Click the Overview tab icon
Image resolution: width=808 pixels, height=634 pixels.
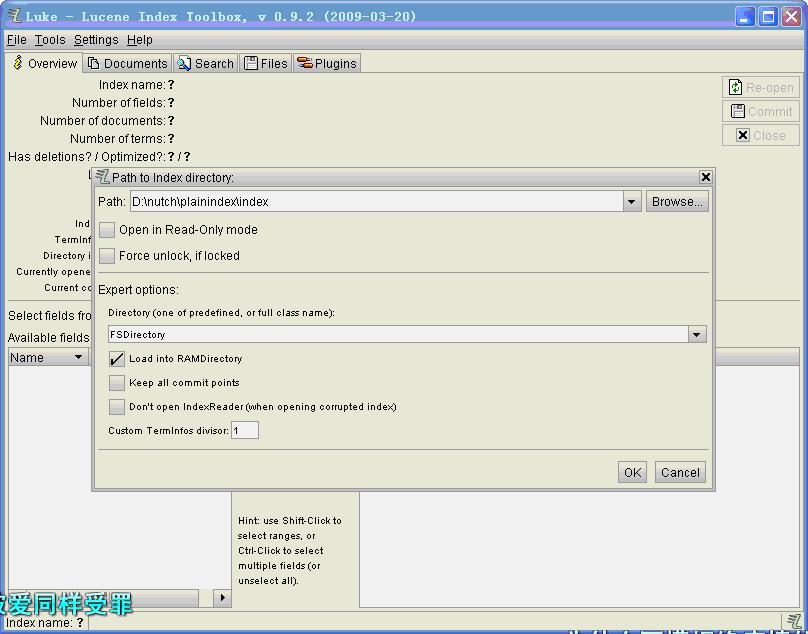pyautogui.click(x=18, y=62)
